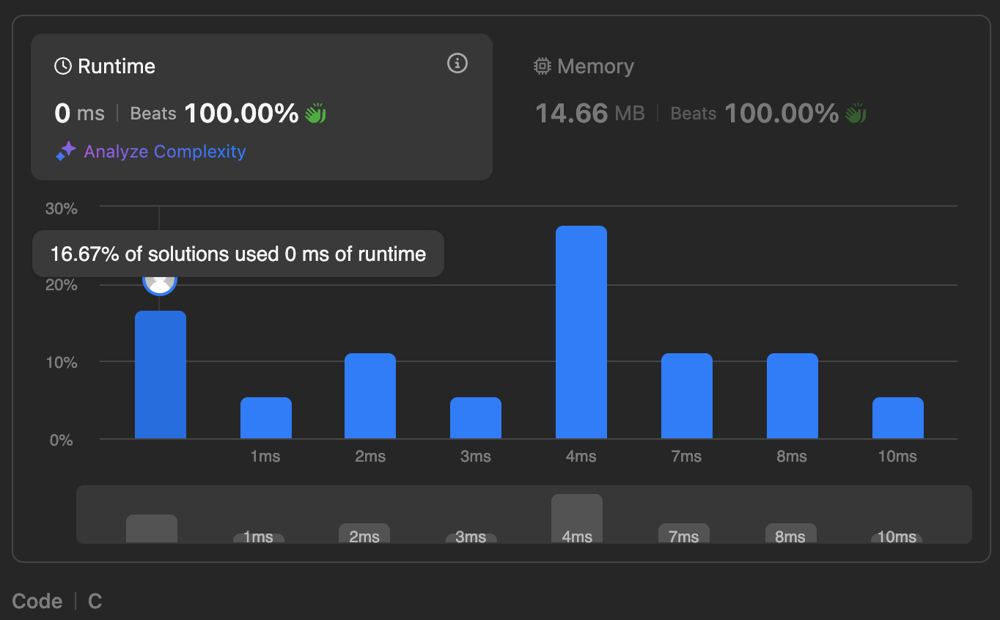The height and width of the screenshot is (620, 1000).
Task: Click the 2ms bar in the histogram
Action: [370, 396]
